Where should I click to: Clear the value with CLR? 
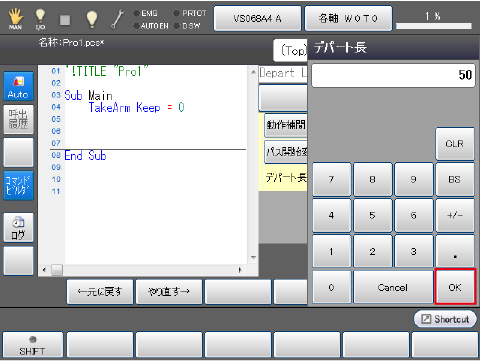point(455,144)
